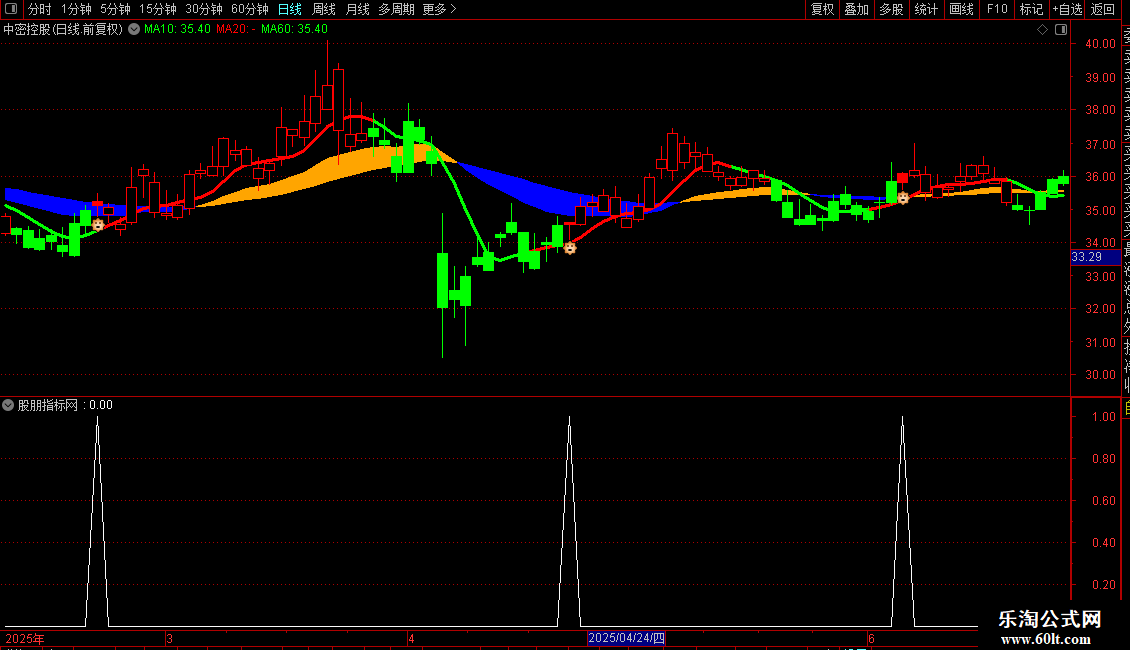The width and height of the screenshot is (1130, 650).
Task: Switch to 分时 intraday view
Action: pos(40,9)
